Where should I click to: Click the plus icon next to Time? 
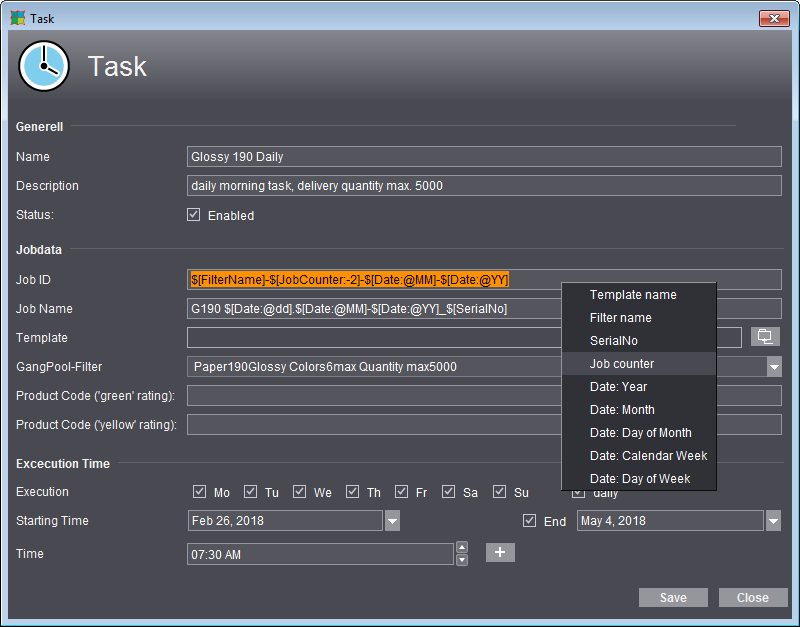coord(500,553)
